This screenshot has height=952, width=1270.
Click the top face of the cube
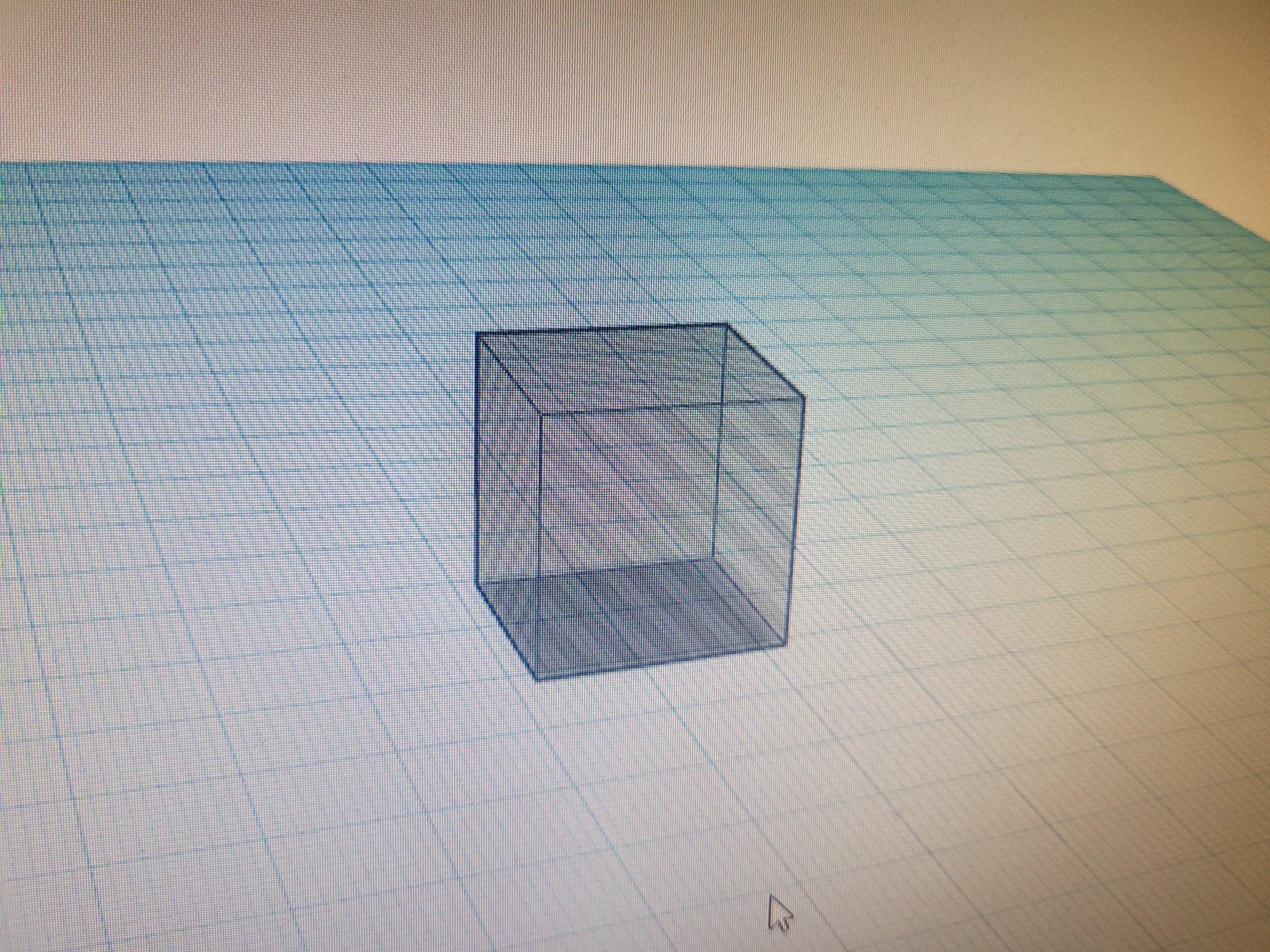[x=639, y=367]
